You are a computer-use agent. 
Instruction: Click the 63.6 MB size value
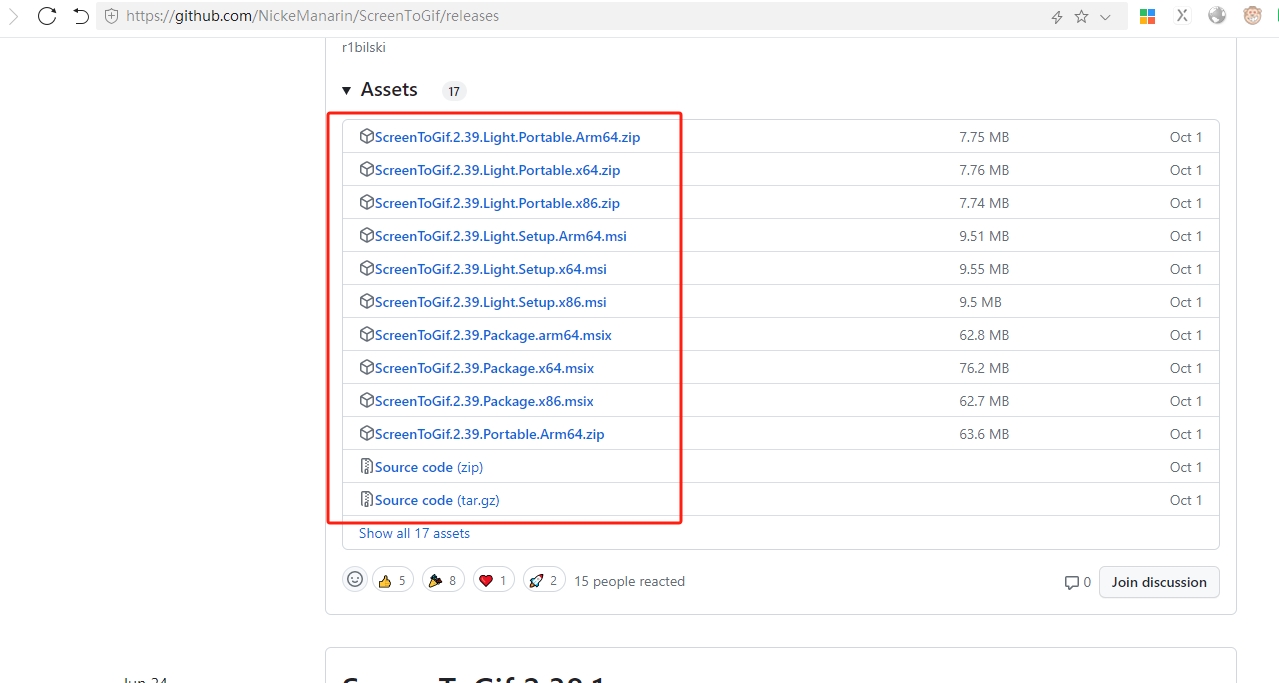coord(984,434)
